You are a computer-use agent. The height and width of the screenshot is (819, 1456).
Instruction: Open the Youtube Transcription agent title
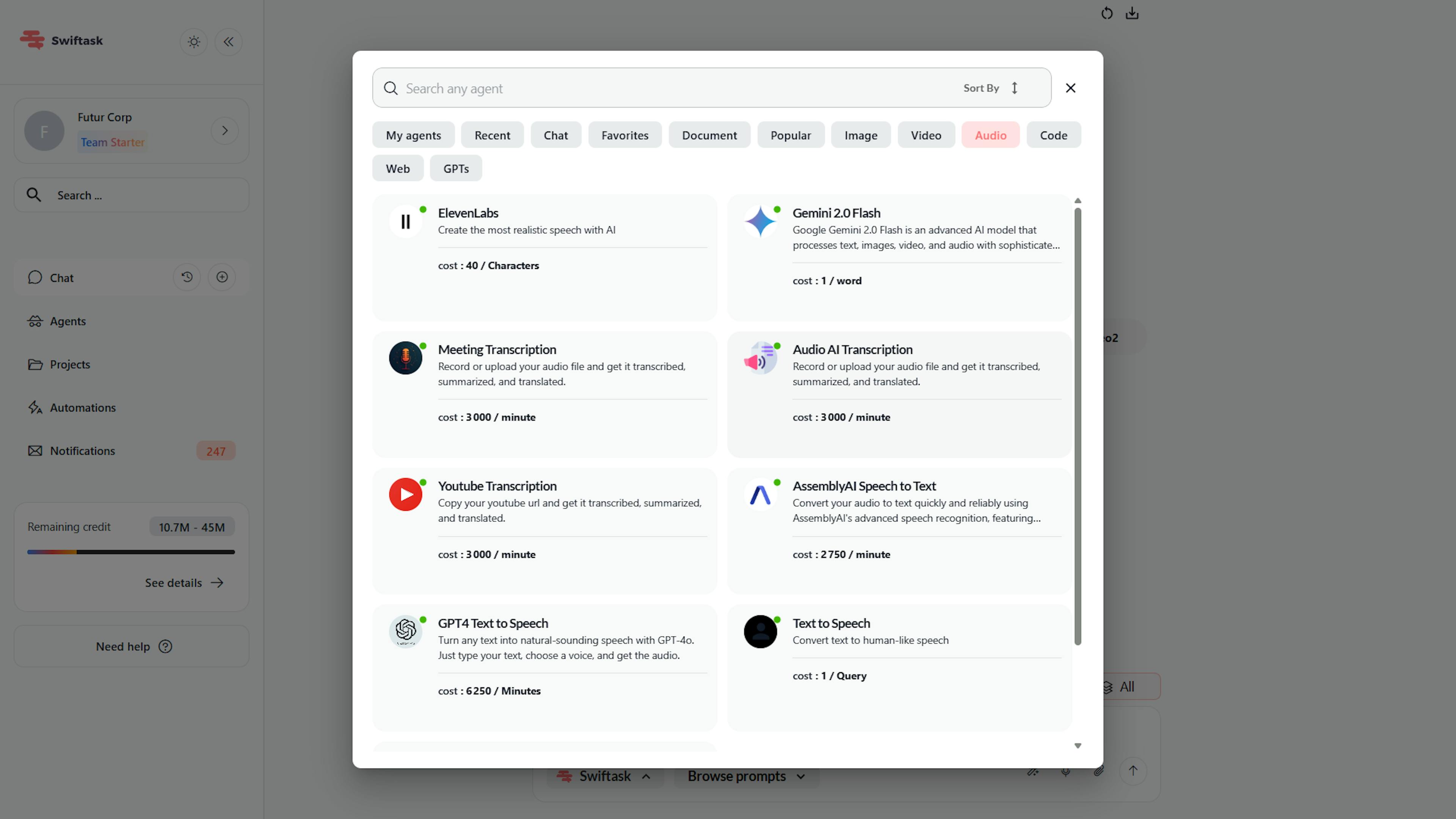pos(497,486)
